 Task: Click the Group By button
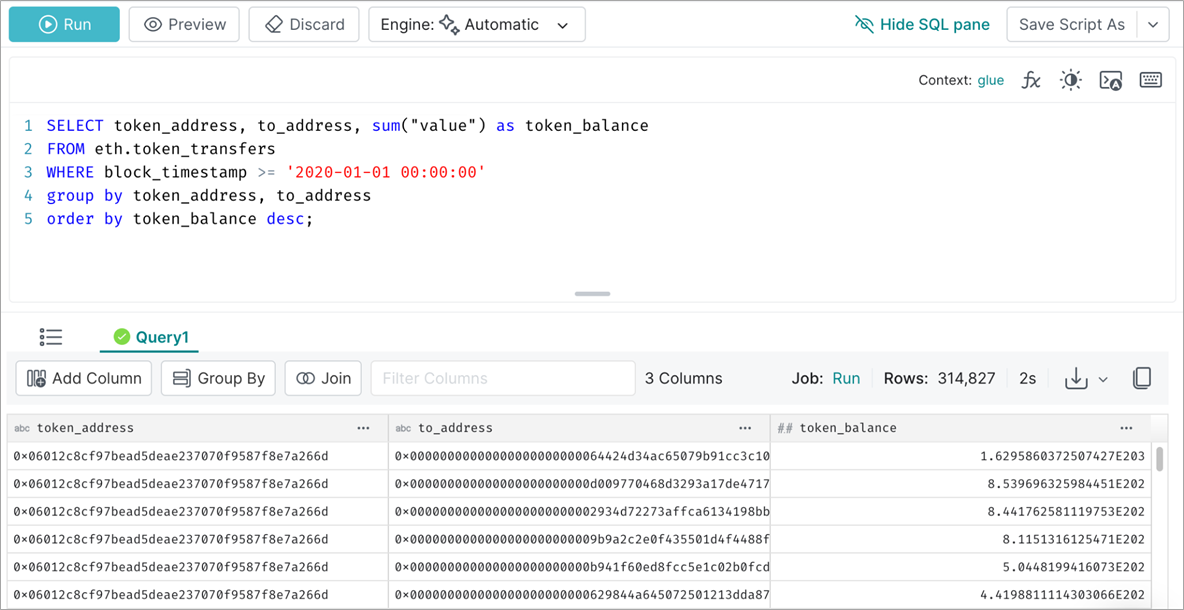click(218, 378)
